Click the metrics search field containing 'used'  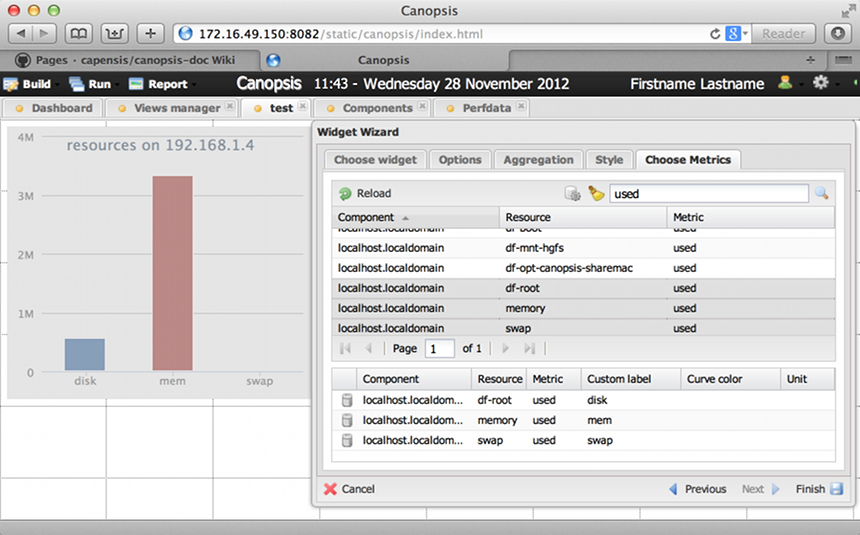pos(709,194)
